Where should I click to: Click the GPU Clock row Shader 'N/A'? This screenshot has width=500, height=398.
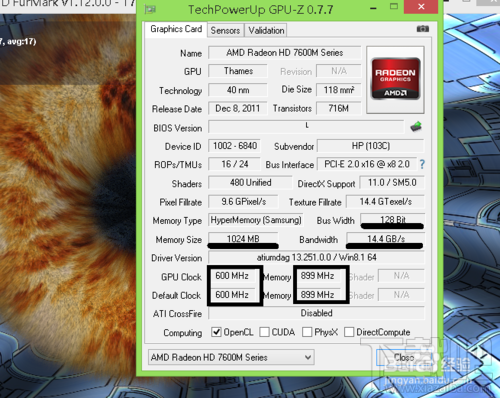pyautogui.click(x=401, y=276)
